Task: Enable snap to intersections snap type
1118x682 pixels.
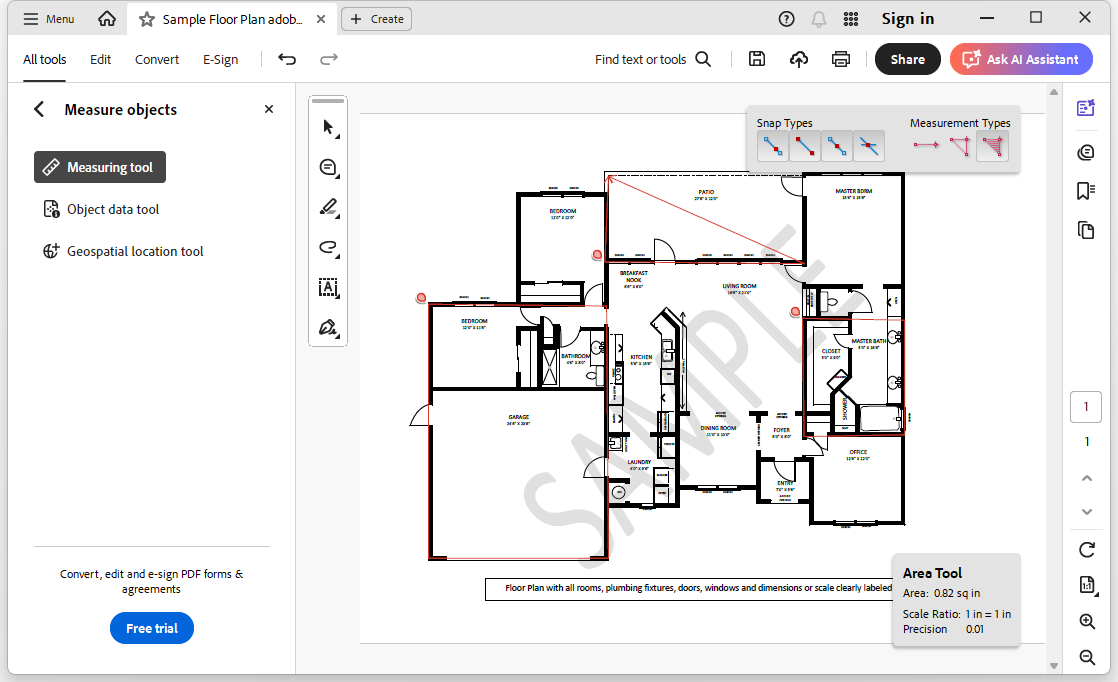Action: 868,146
